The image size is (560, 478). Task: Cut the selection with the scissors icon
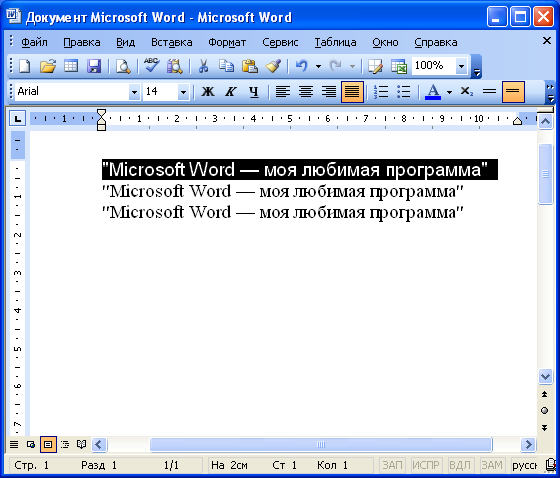coord(203,66)
